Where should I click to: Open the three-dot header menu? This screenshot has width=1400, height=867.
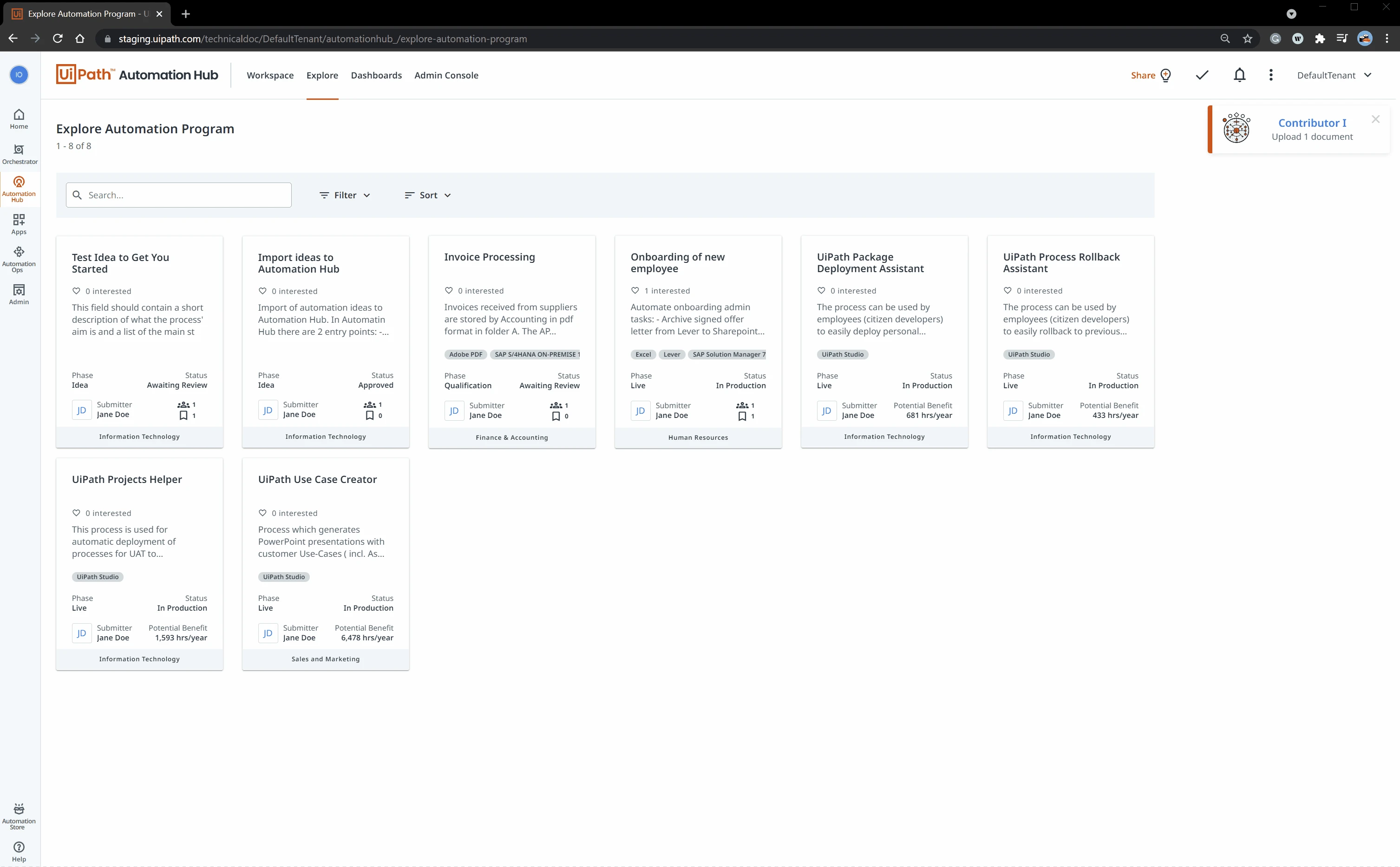(1271, 75)
